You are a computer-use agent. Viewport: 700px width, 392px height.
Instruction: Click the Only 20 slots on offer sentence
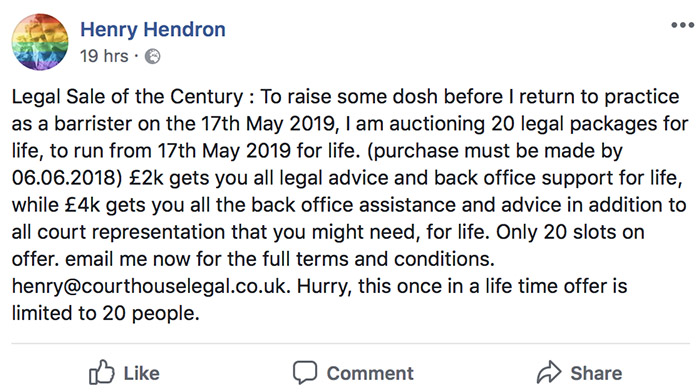coord(570,232)
